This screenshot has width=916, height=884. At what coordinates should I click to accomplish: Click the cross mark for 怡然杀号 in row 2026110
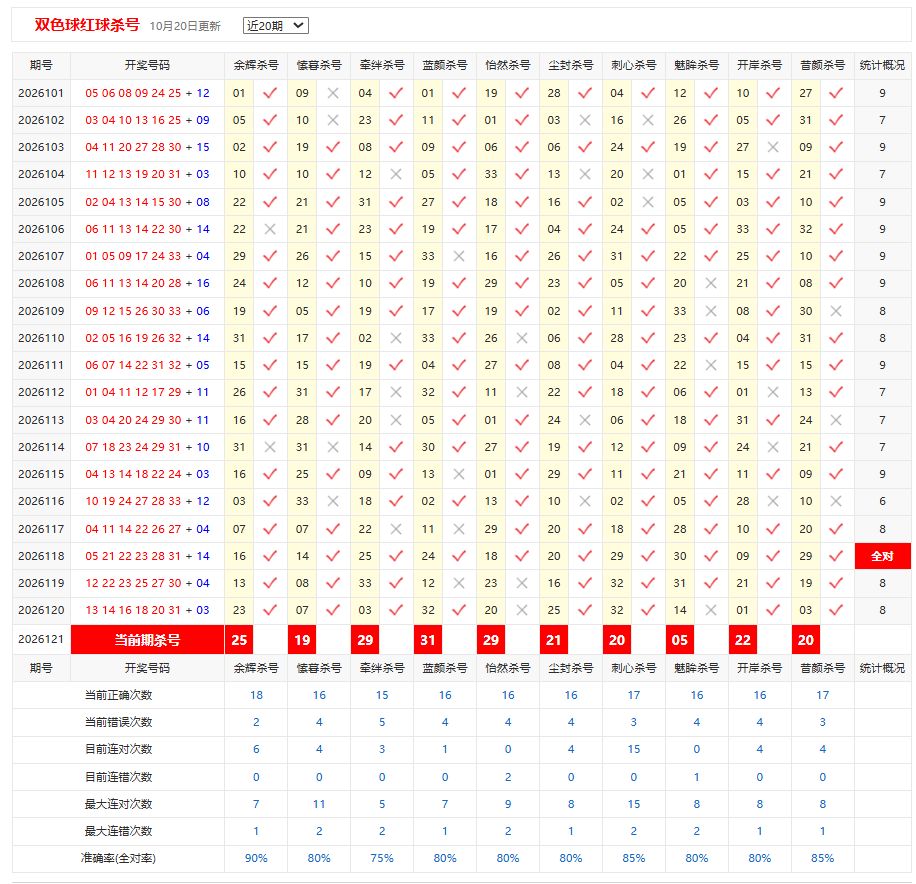(522, 338)
